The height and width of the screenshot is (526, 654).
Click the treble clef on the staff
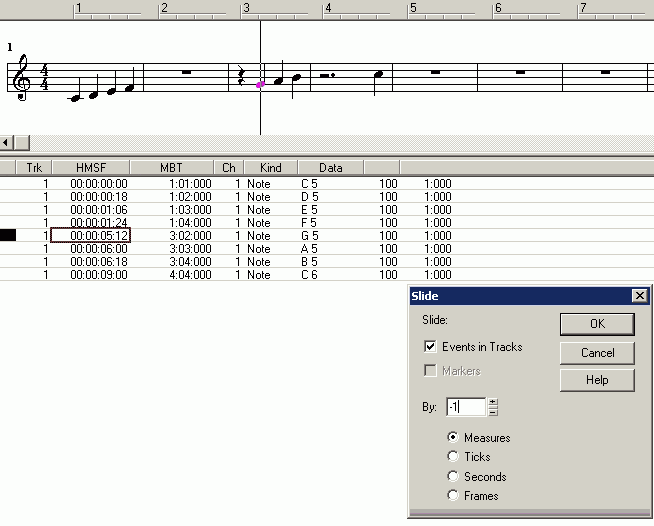[x=23, y=80]
